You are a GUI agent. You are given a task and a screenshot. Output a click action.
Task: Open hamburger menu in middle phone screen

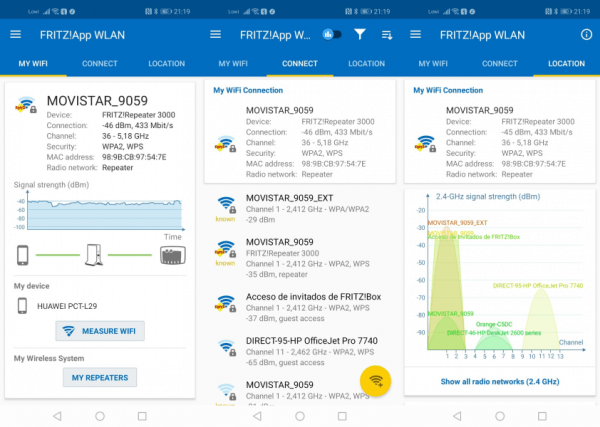[215, 35]
